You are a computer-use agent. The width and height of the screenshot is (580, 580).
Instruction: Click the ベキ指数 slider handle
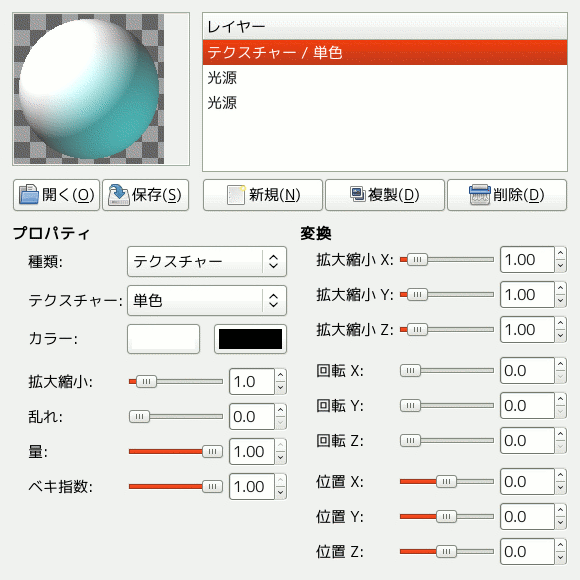(x=212, y=486)
